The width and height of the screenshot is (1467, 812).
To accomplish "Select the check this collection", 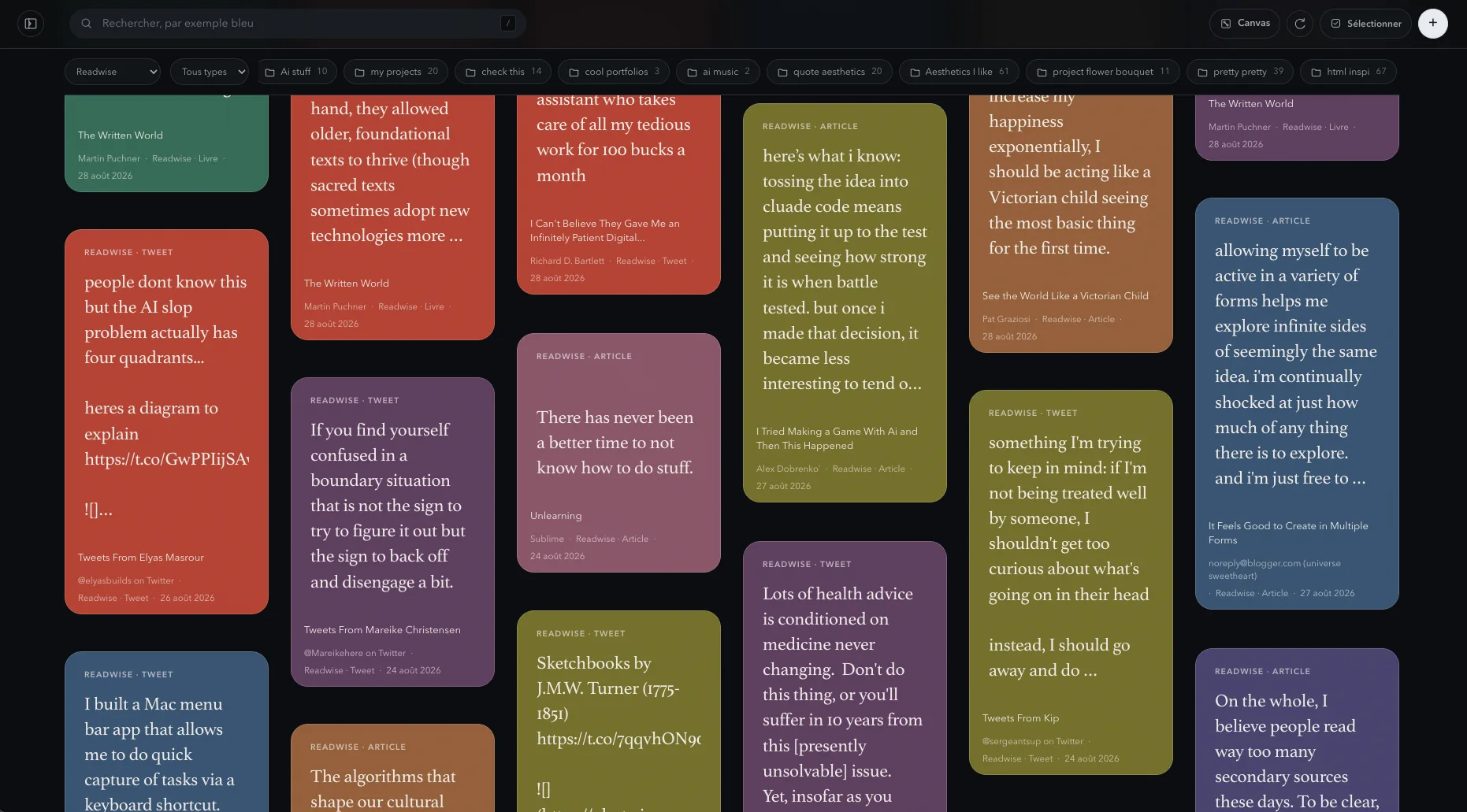I will pos(503,72).
